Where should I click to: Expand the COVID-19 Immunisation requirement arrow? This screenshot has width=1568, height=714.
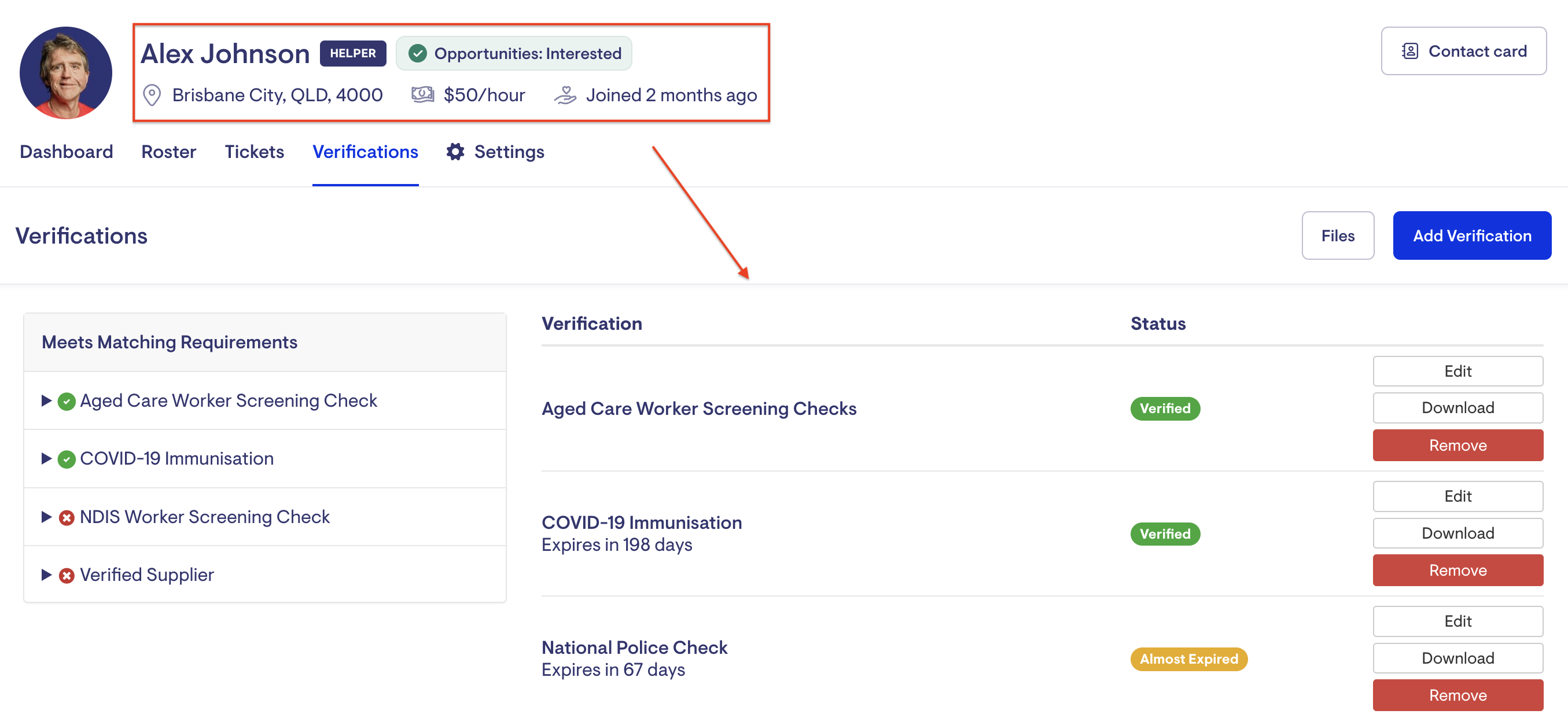[x=46, y=458]
